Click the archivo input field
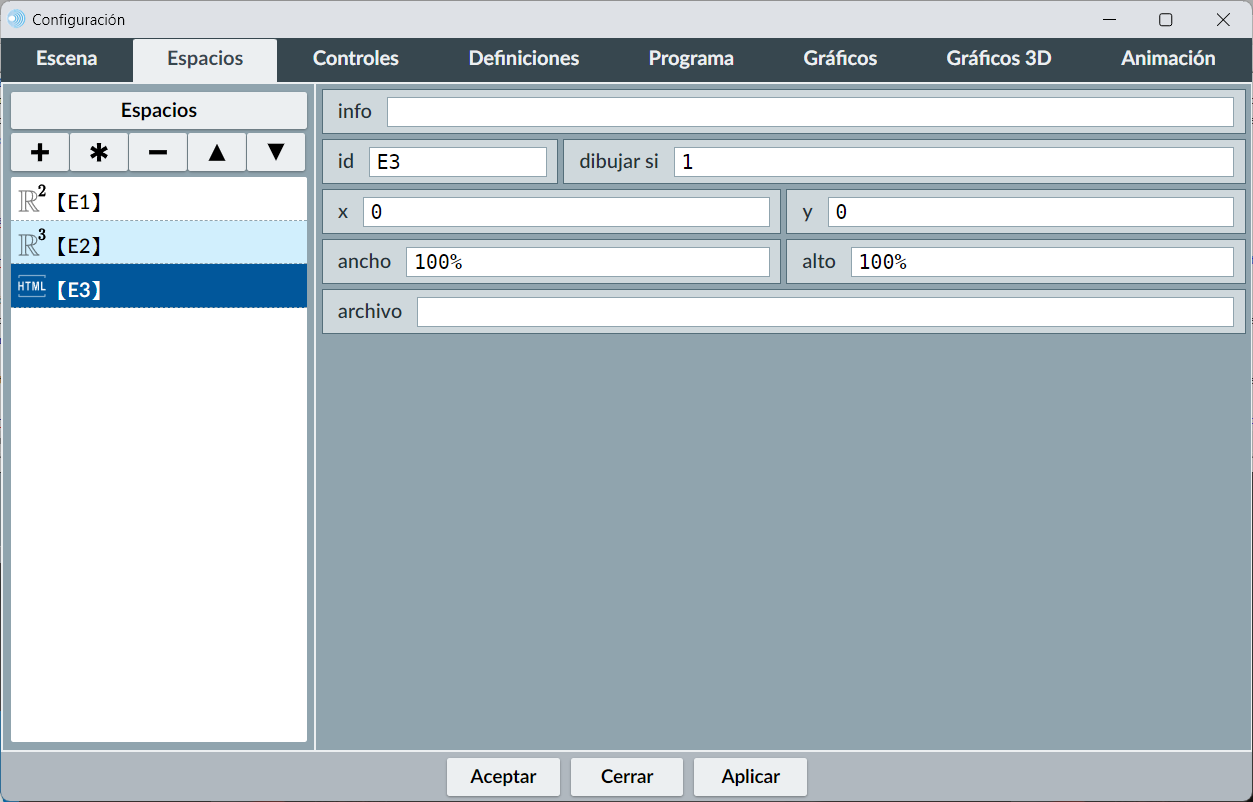 [x=825, y=312]
